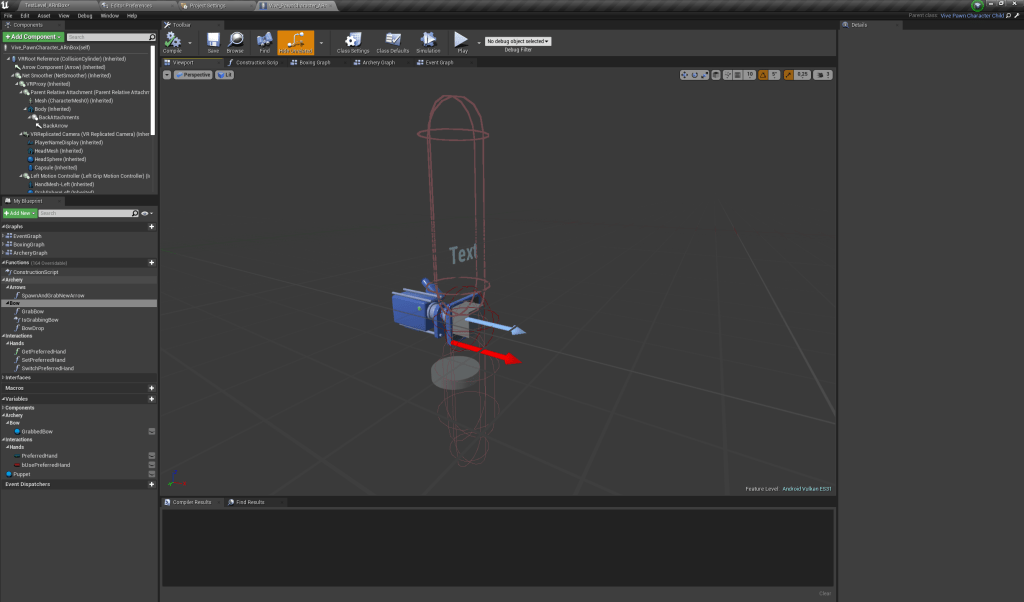Click the Components panel search field
The image size is (1024, 602).
(x=108, y=37)
